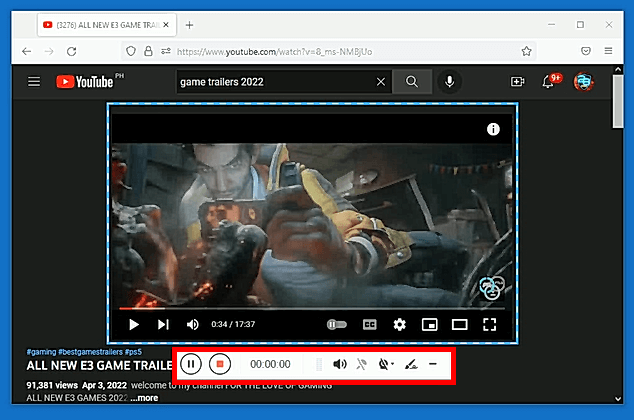Open the Firefox application menu
This screenshot has width=634, height=420.
click(608, 51)
